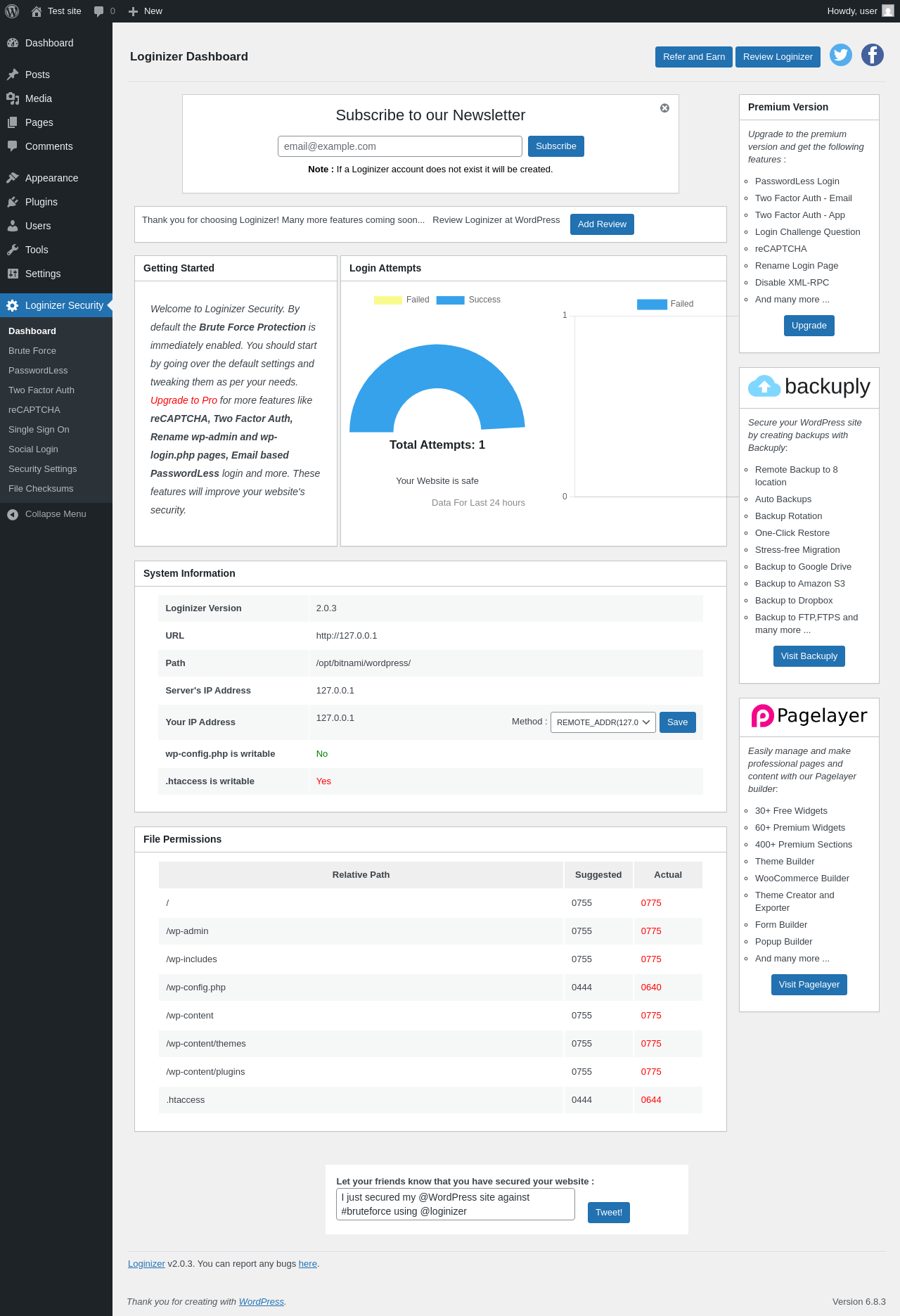Click the blue doughnut chart segment

coord(437,366)
